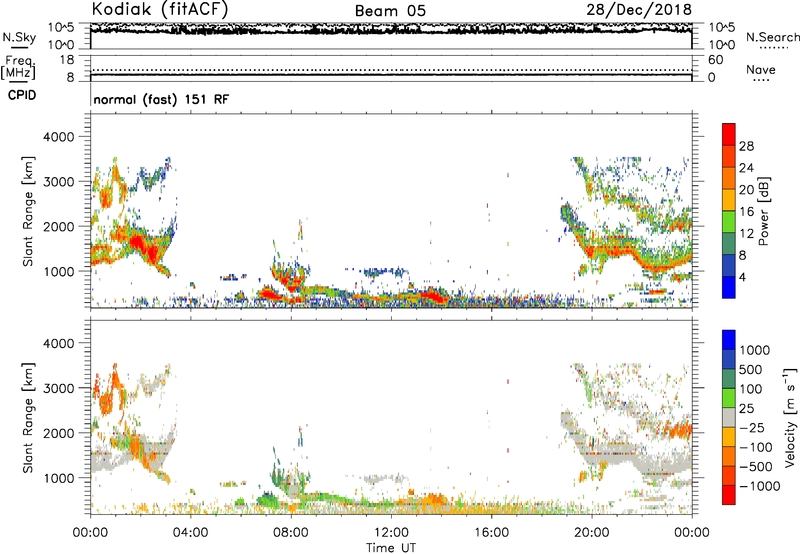The image size is (800, 554).
Task: Click the N.Search dotted line legend sample
Action: [x=774, y=47]
